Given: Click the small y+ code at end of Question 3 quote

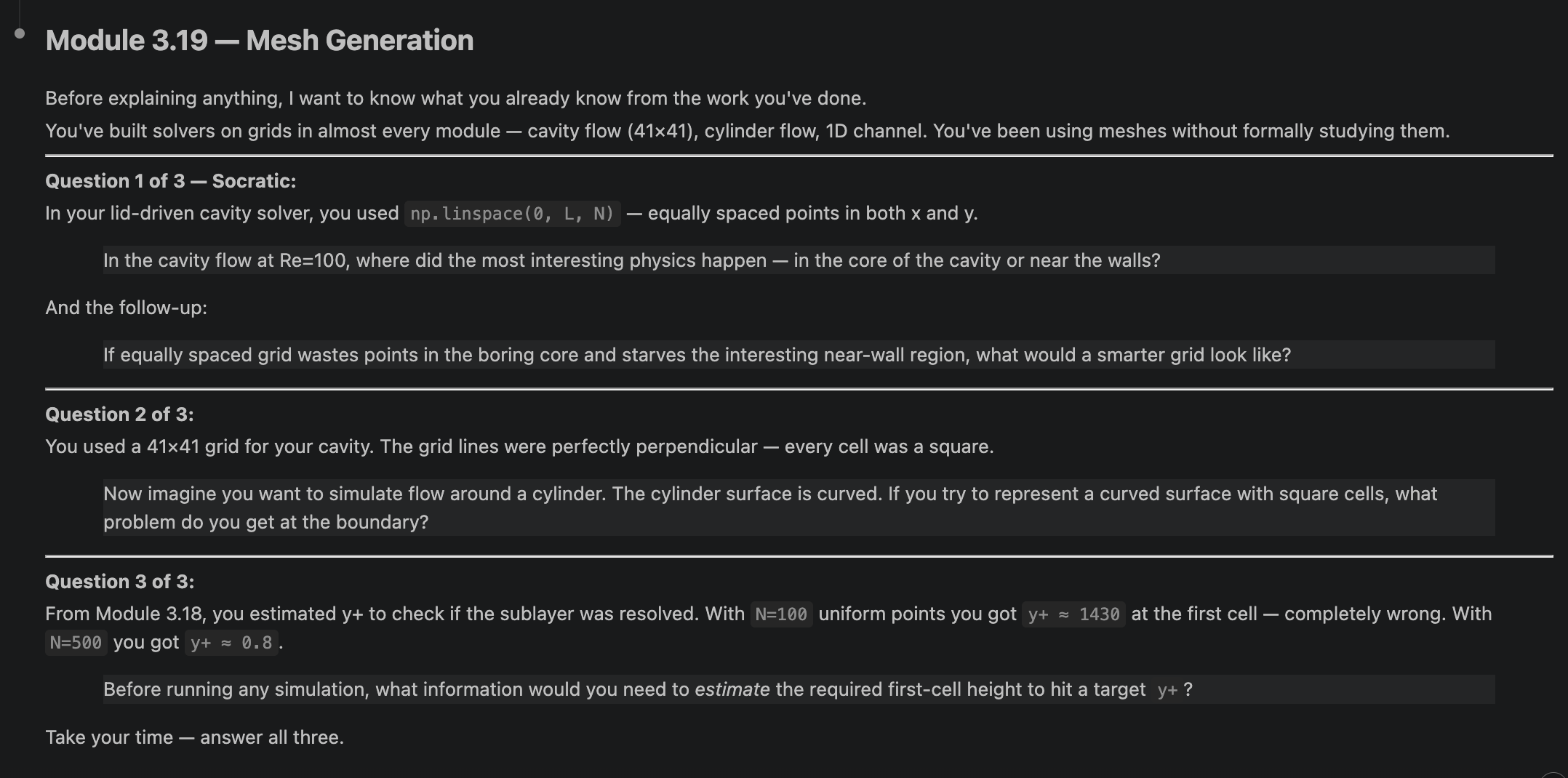Looking at the screenshot, I should point(1167,690).
